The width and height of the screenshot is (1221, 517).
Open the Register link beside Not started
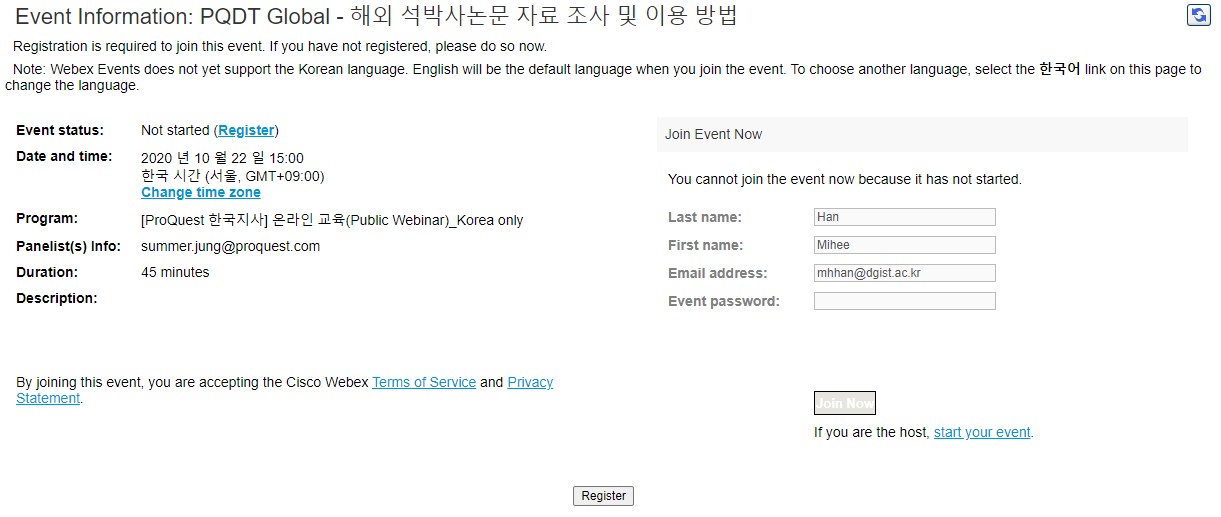[246, 130]
